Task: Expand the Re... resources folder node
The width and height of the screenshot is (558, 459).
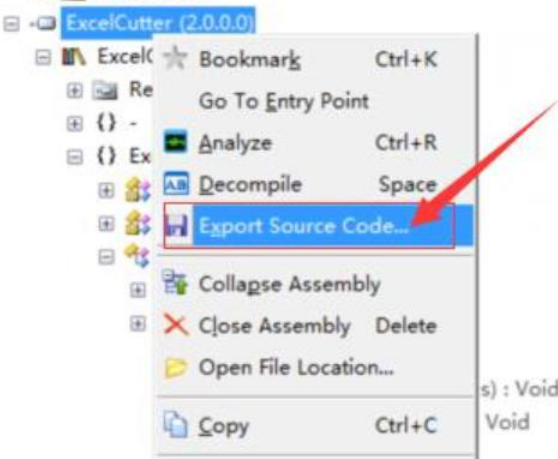Action: click(74, 91)
